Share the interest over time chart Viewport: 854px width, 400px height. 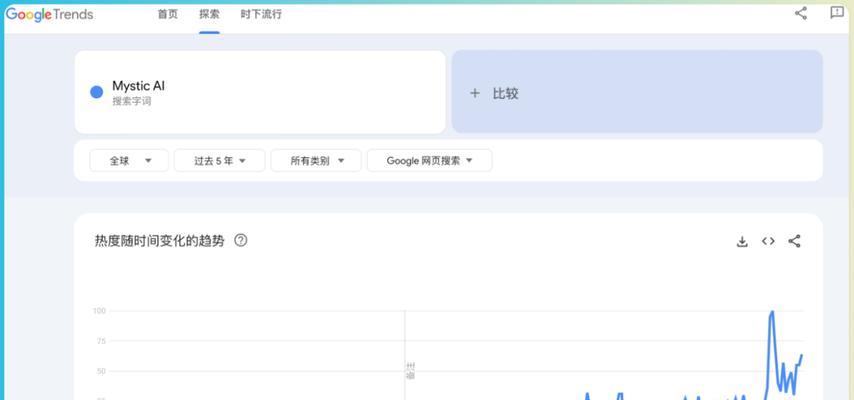click(x=794, y=241)
